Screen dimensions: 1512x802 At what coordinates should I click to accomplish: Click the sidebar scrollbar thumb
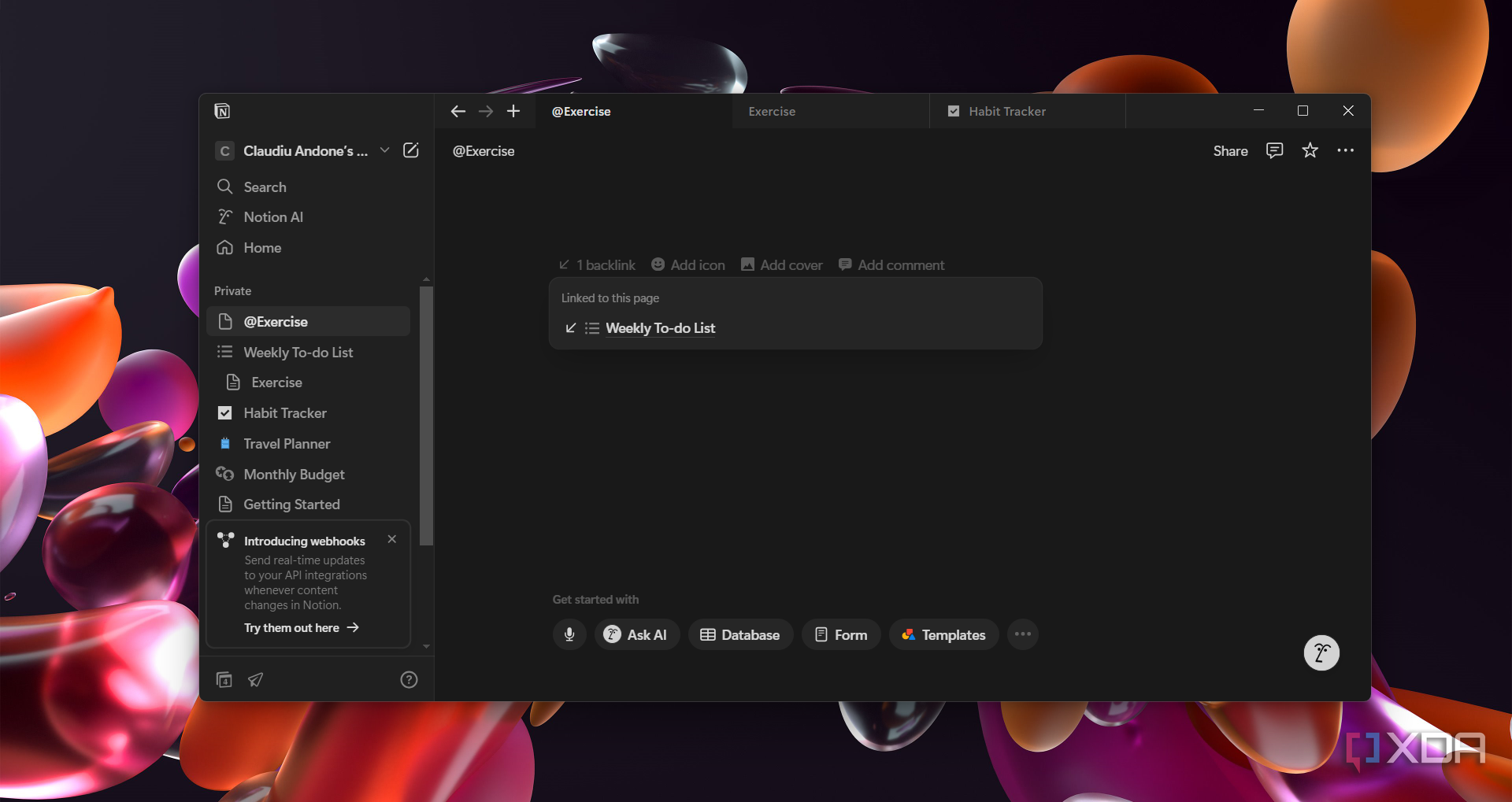(426, 416)
